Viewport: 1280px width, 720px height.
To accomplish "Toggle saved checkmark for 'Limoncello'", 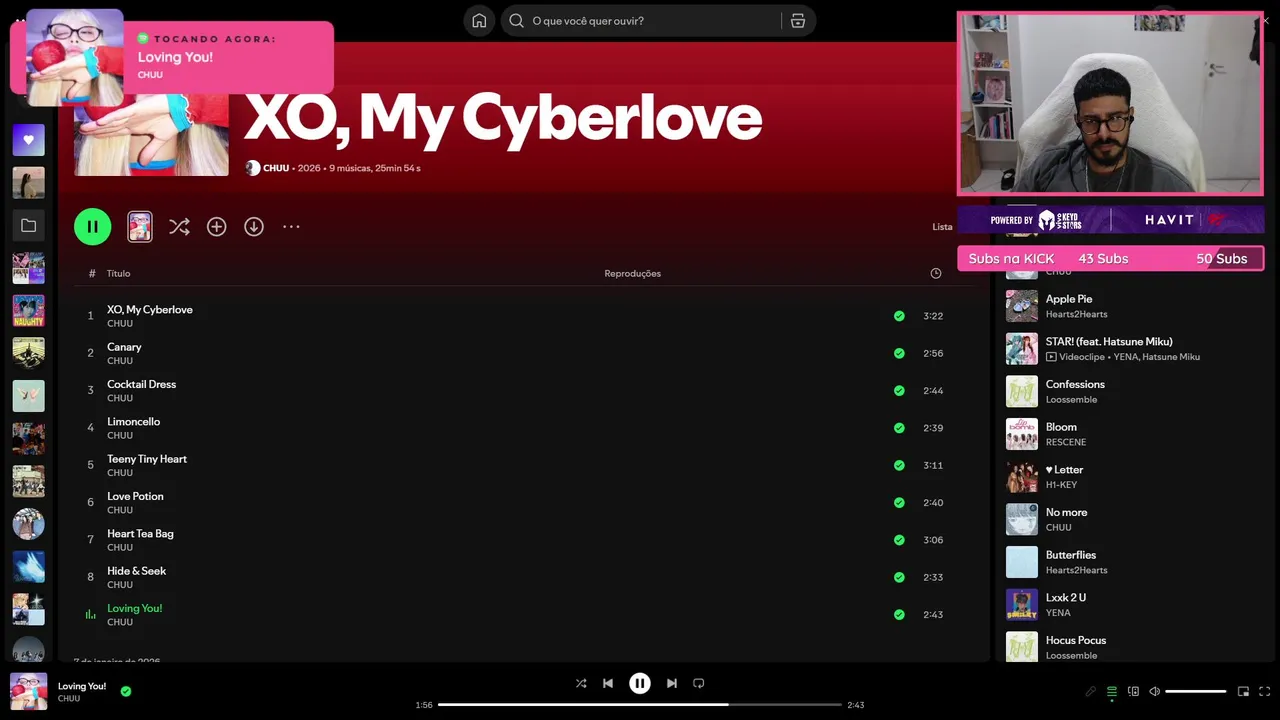I will coord(899,428).
